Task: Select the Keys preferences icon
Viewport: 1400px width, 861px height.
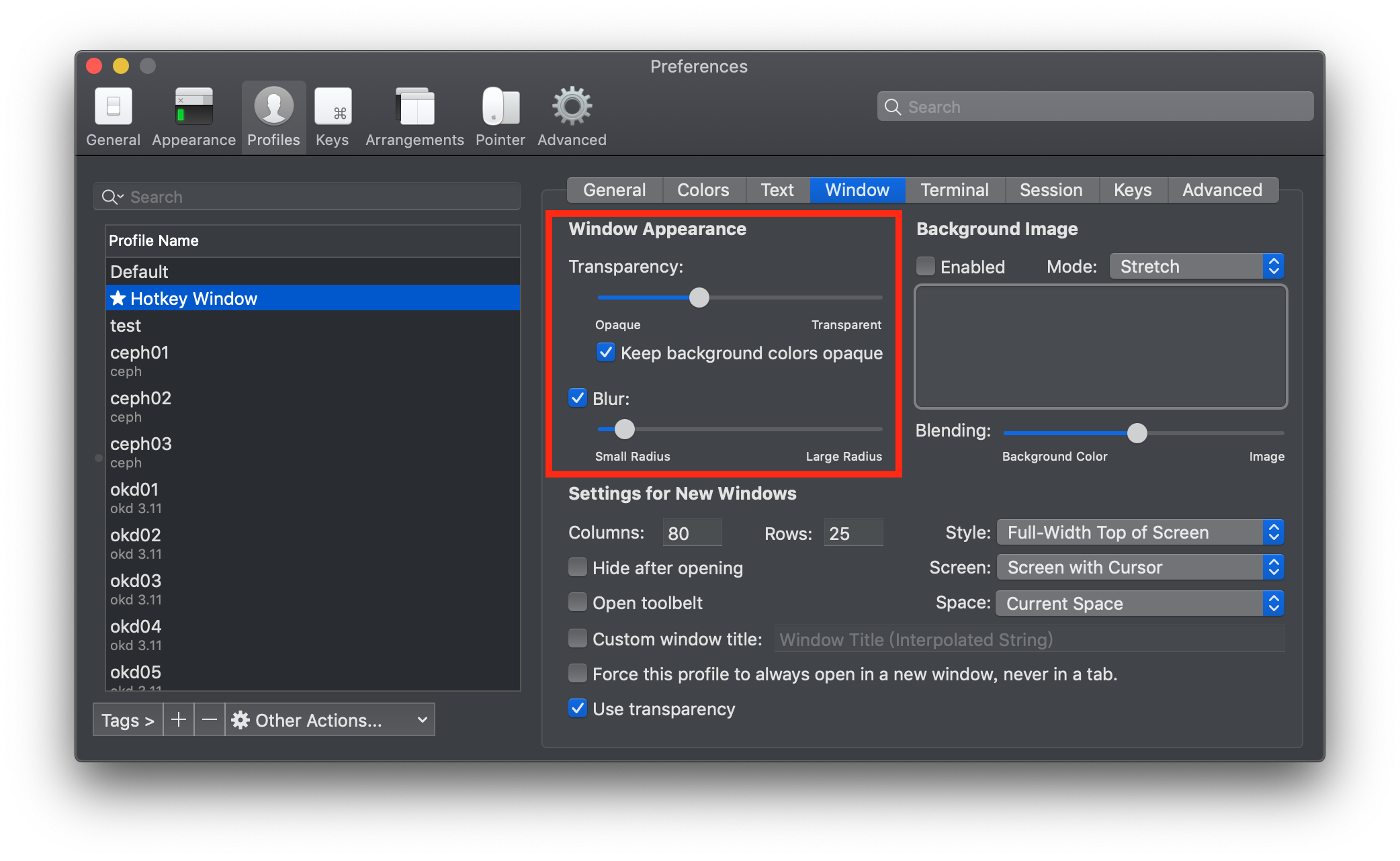Action: click(x=332, y=107)
